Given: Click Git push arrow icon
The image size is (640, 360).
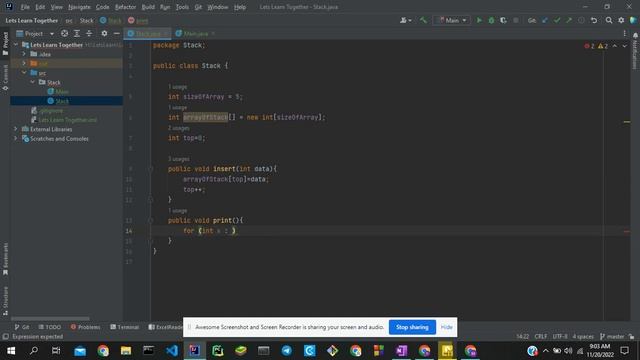Looking at the screenshot, I should click(569, 20).
